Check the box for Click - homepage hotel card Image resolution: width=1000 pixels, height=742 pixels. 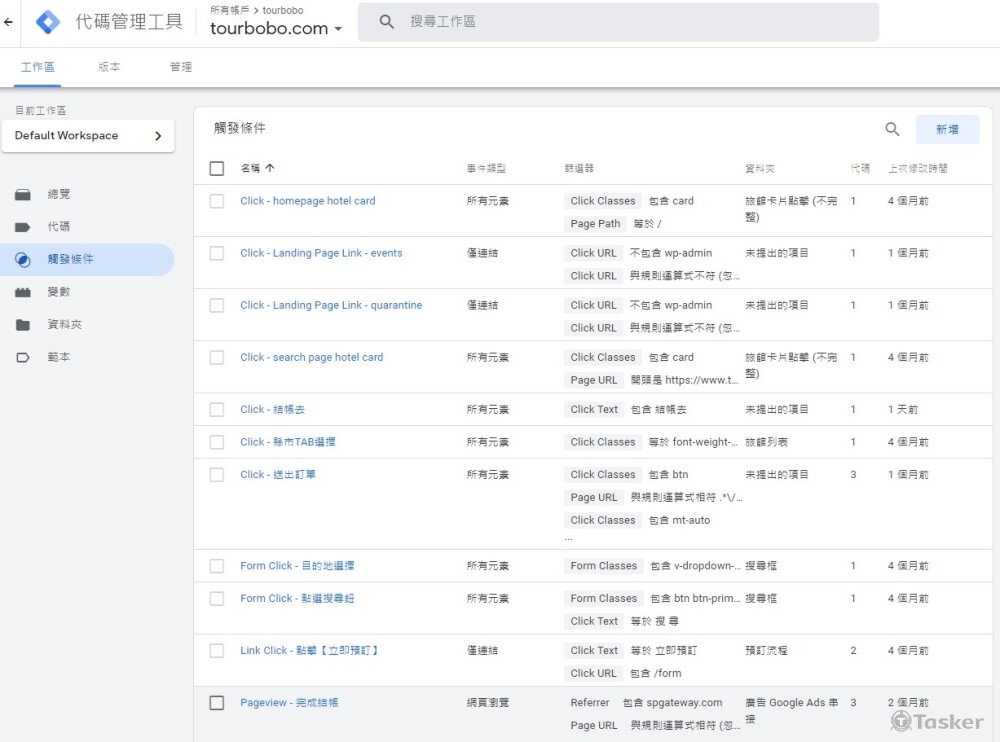click(x=217, y=201)
